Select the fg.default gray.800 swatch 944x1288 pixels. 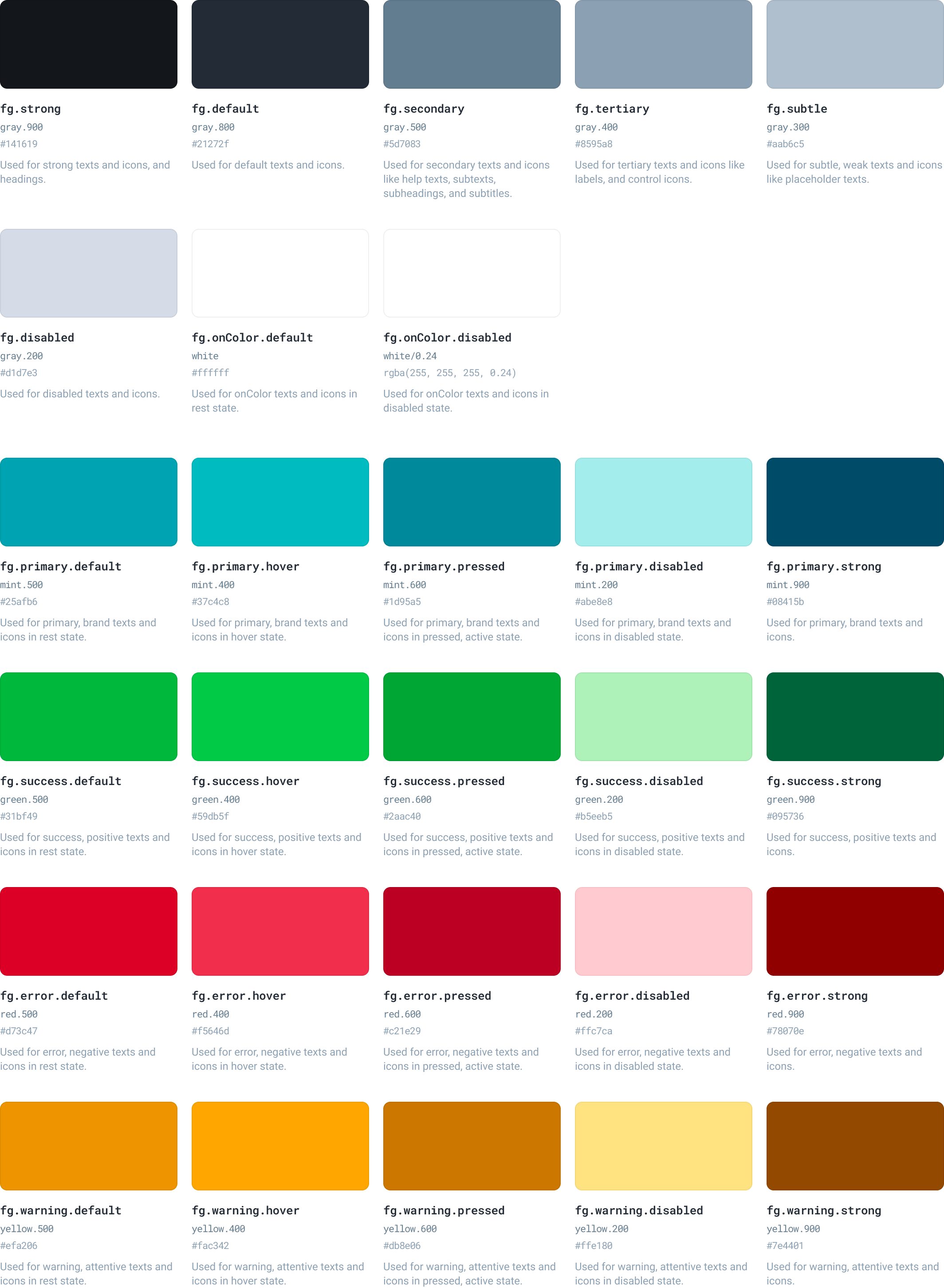click(280, 44)
